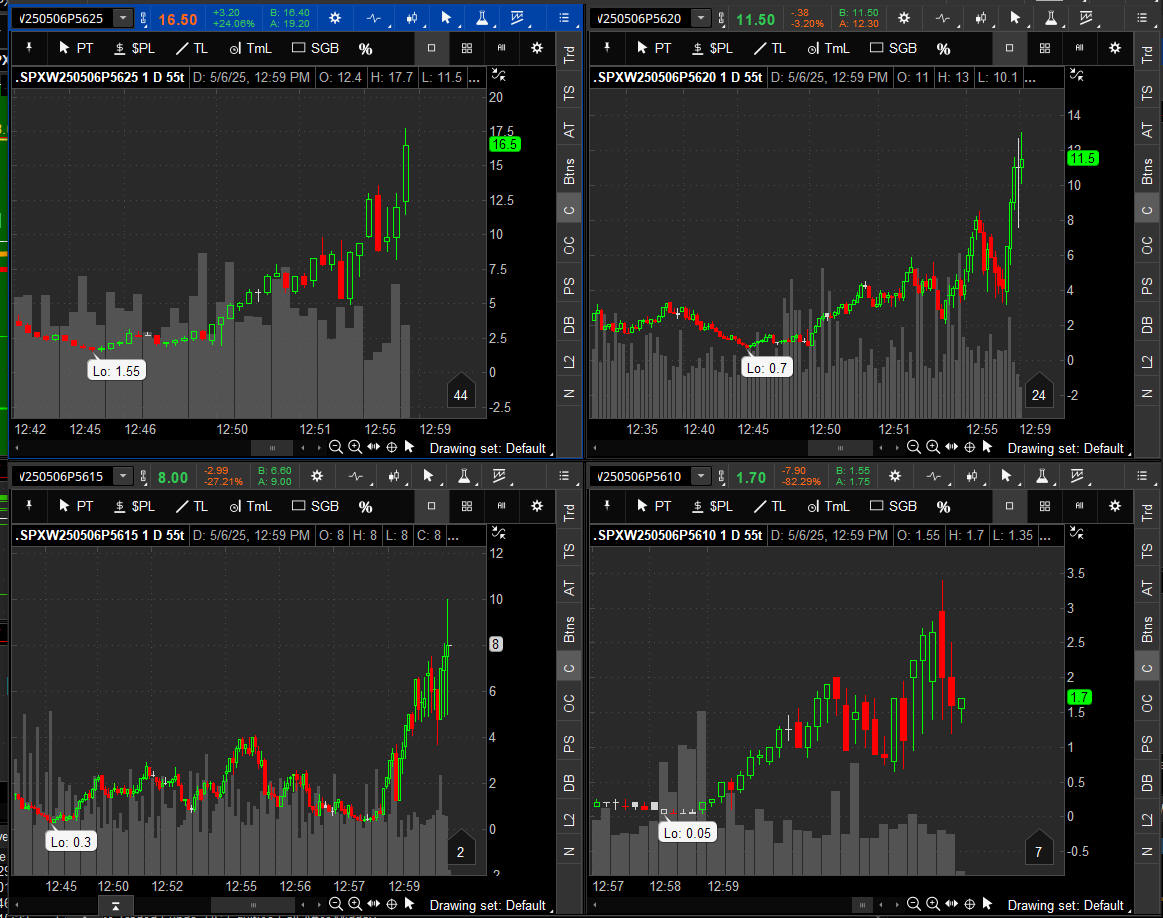
Task: Pin the drawing toolbar in P5625 panel
Action: pyautogui.click(x=30, y=48)
